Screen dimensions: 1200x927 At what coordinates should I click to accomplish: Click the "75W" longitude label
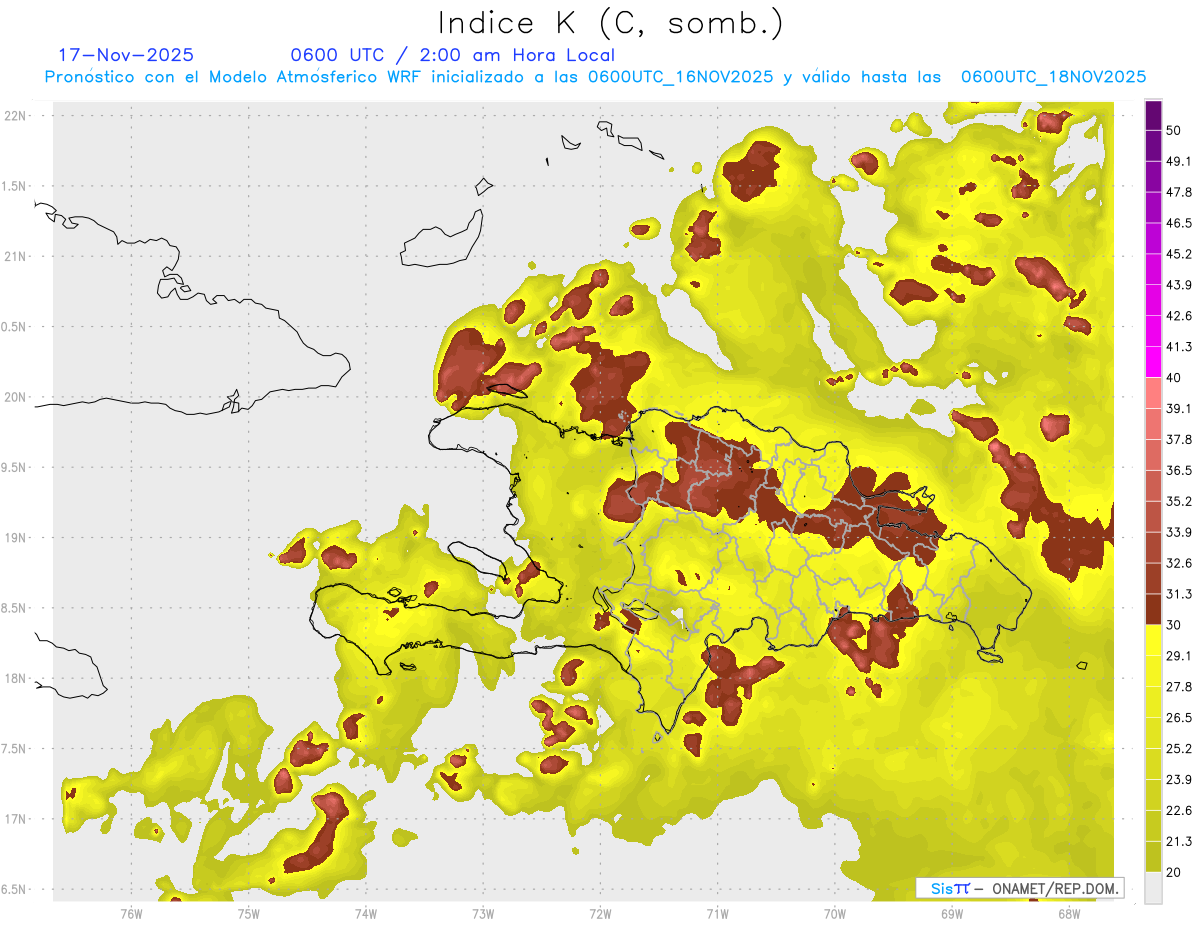coord(249,913)
